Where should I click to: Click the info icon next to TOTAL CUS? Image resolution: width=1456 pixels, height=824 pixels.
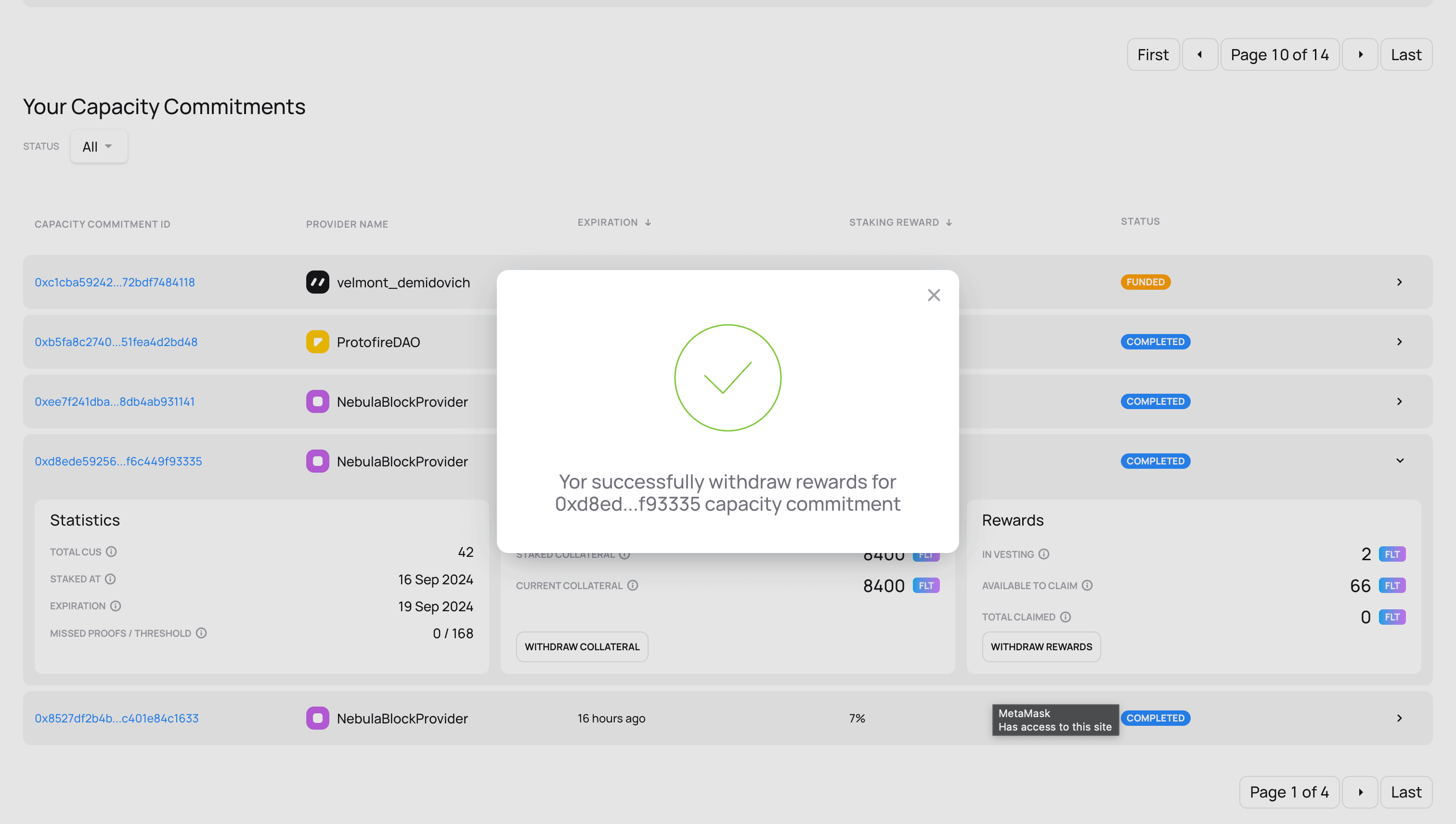111,552
